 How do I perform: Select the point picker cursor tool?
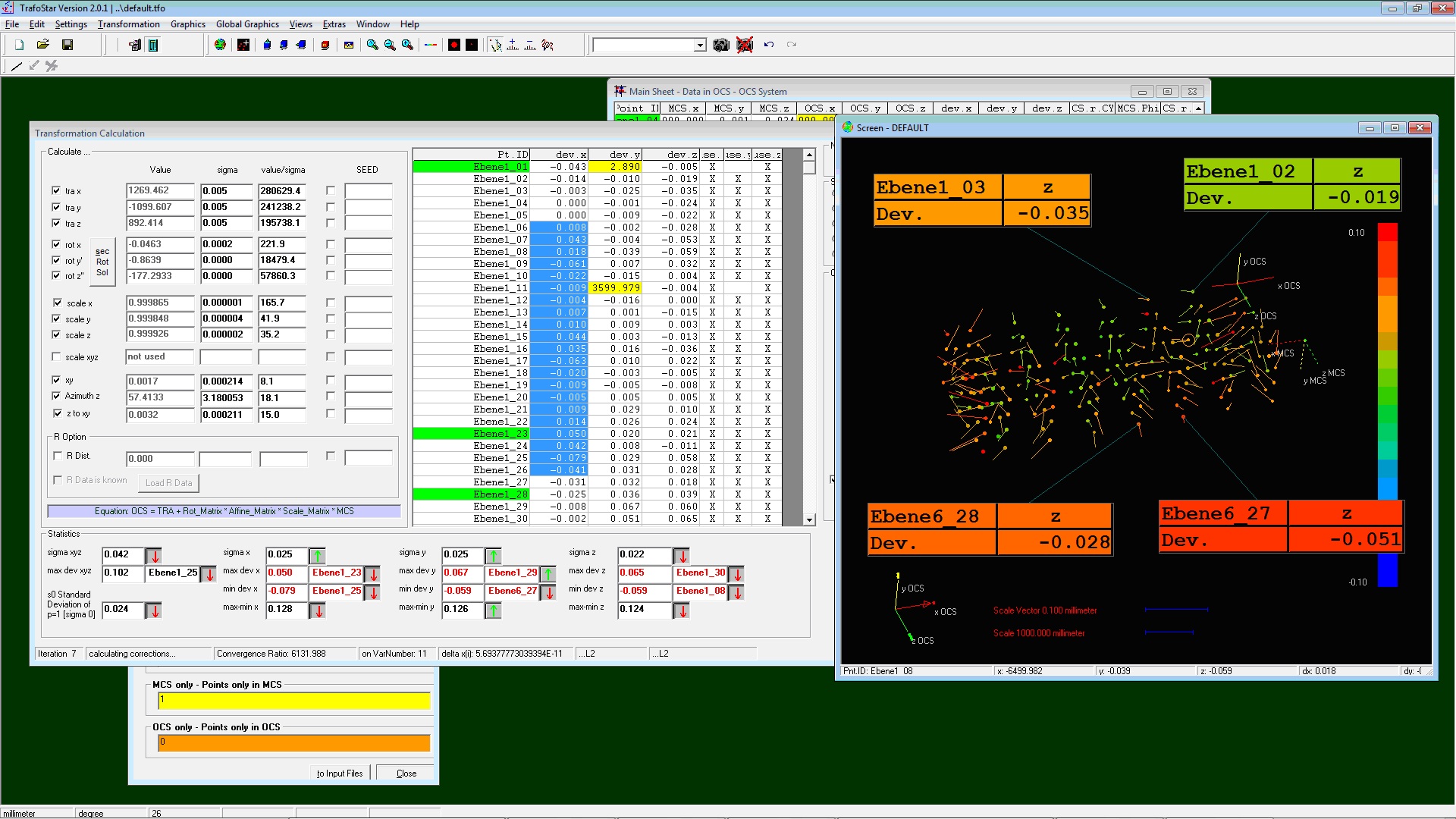496,45
